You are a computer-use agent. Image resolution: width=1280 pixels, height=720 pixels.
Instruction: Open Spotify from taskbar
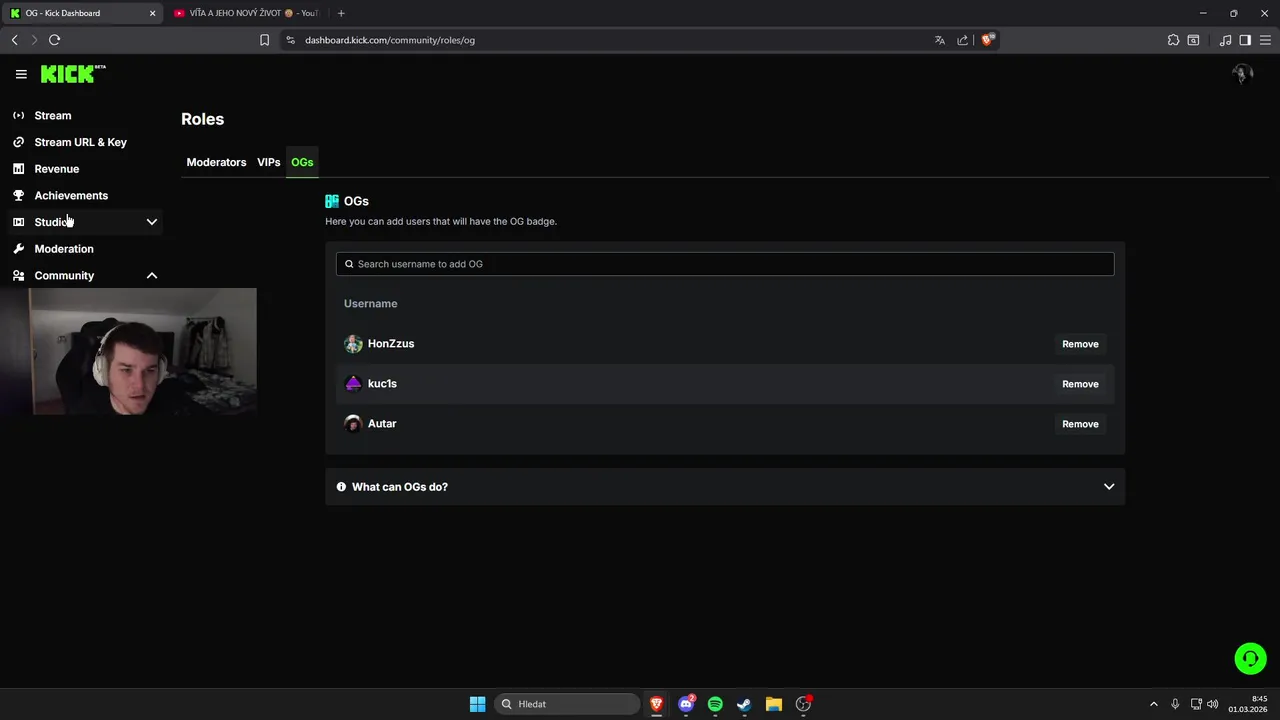coord(715,704)
